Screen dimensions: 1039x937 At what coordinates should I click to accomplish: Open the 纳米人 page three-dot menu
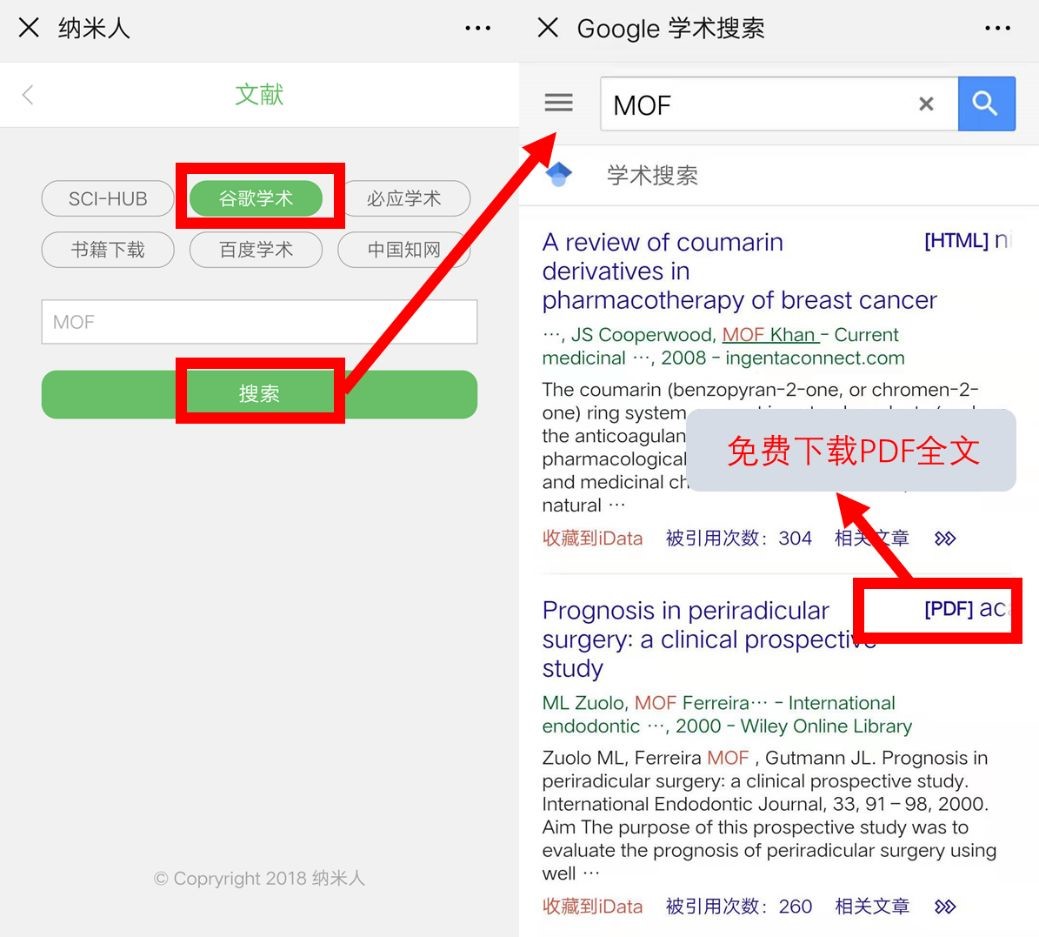point(478,28)
